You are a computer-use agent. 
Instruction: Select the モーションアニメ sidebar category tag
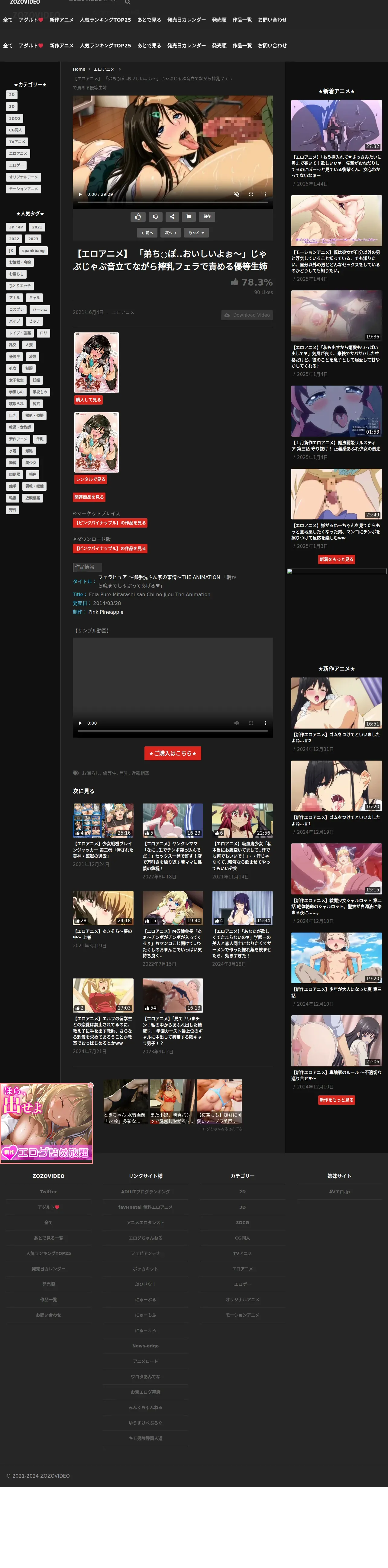pos(23,189)
